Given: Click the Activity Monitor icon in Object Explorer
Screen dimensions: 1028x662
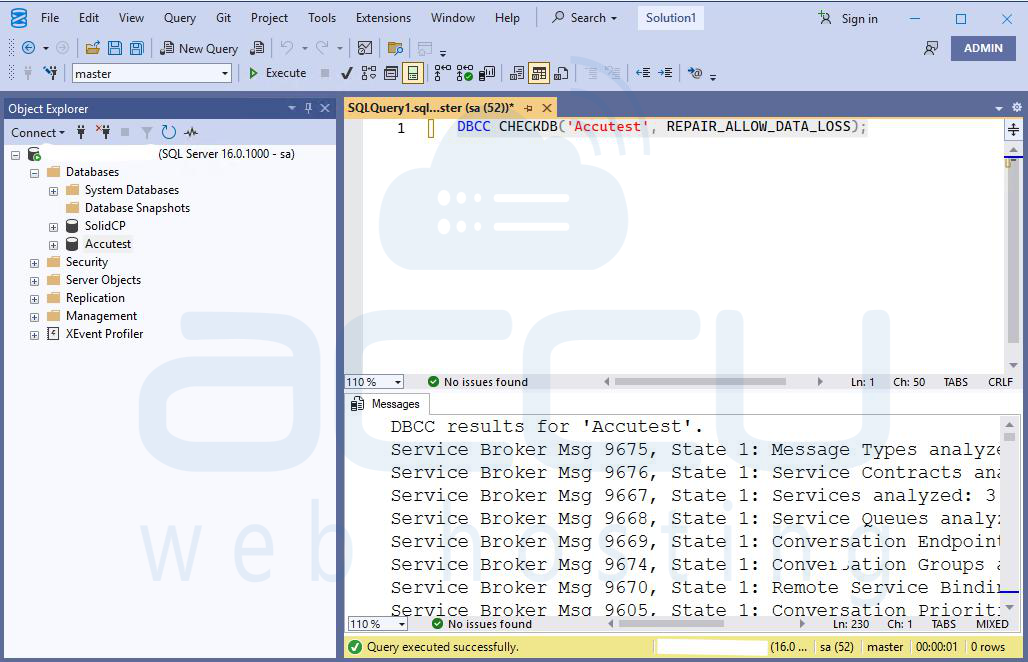Looking at the screenshot, I should pyautogui.click(x=190, y=132).
